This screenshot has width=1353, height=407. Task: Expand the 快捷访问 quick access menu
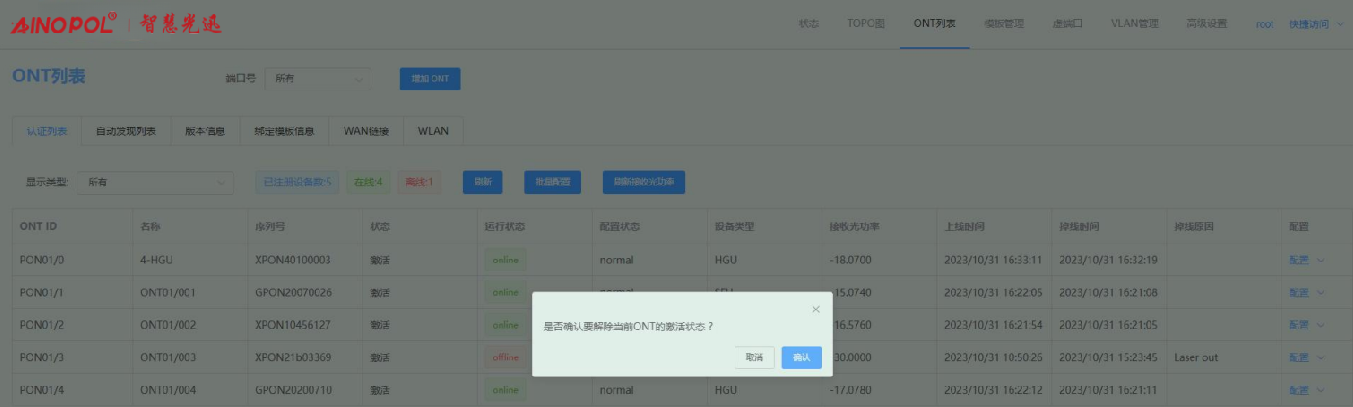(x=1315, y=24)
